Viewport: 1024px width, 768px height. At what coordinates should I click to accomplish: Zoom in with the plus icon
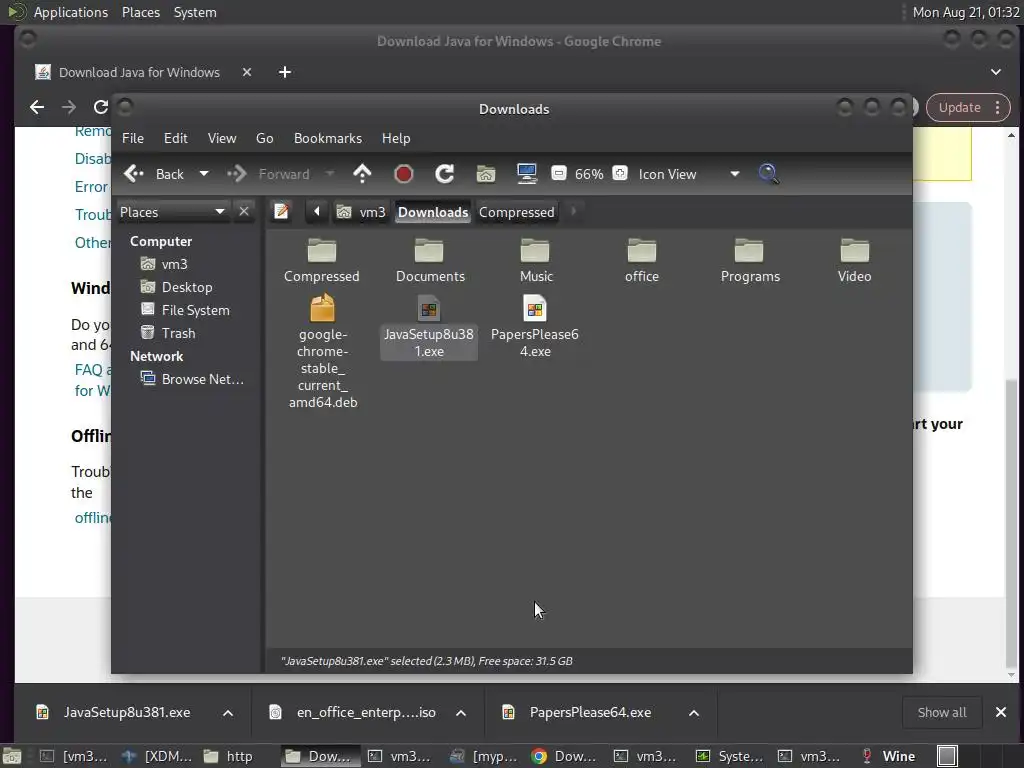point(620,174)
